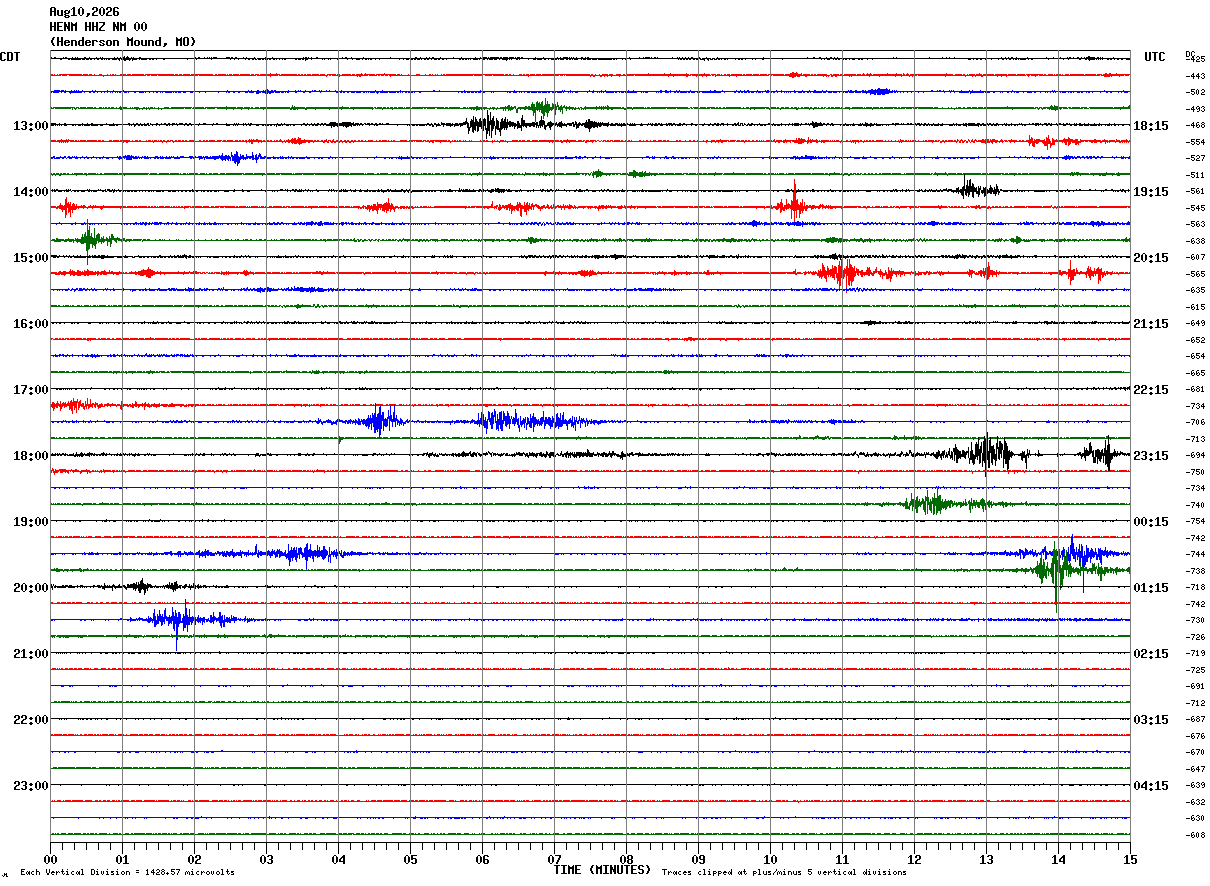Viewport: 1210px width, 886px height.
Task: Select the 04:15 UTC time marker
Action: (x=1151, y=786)
